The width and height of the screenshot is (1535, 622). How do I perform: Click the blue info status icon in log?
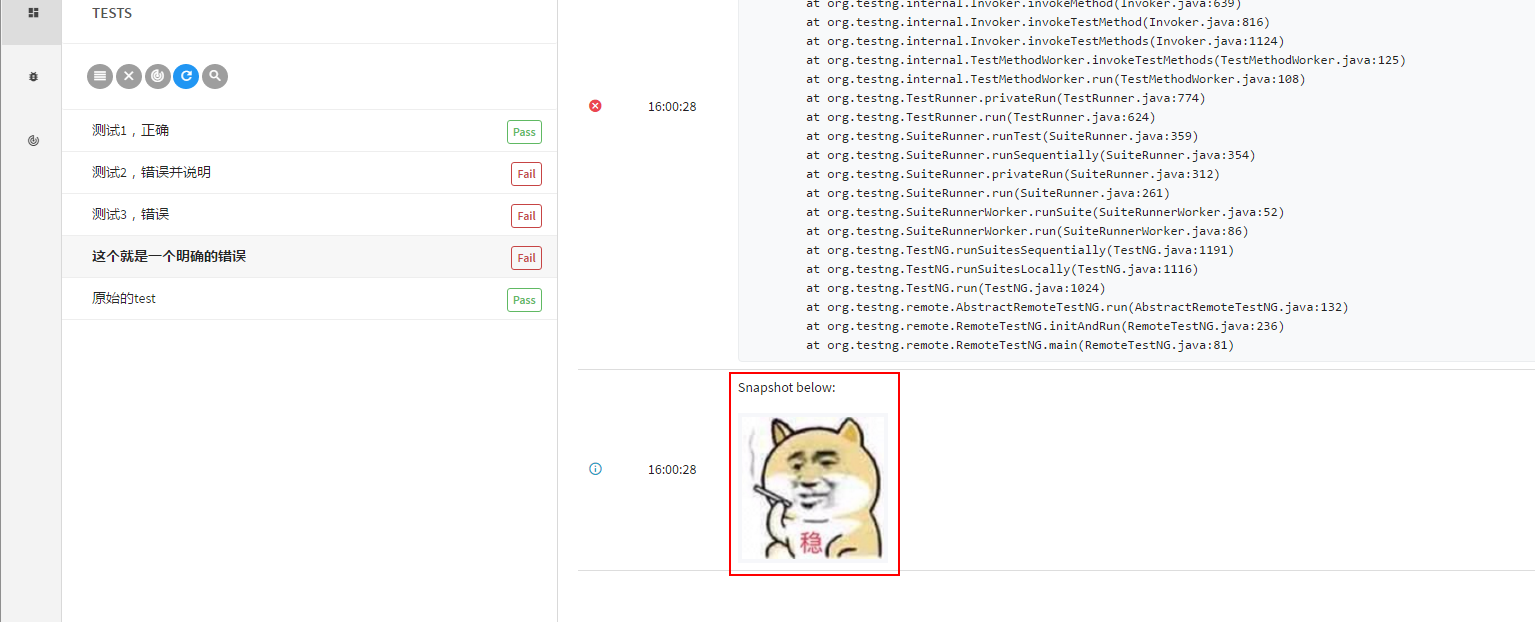tap(596, 469)
